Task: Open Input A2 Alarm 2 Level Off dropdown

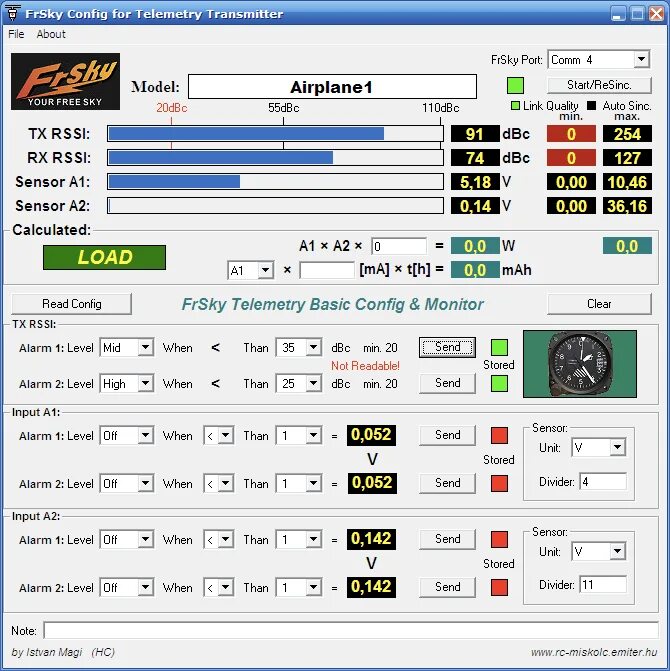Action: [127, 588]
